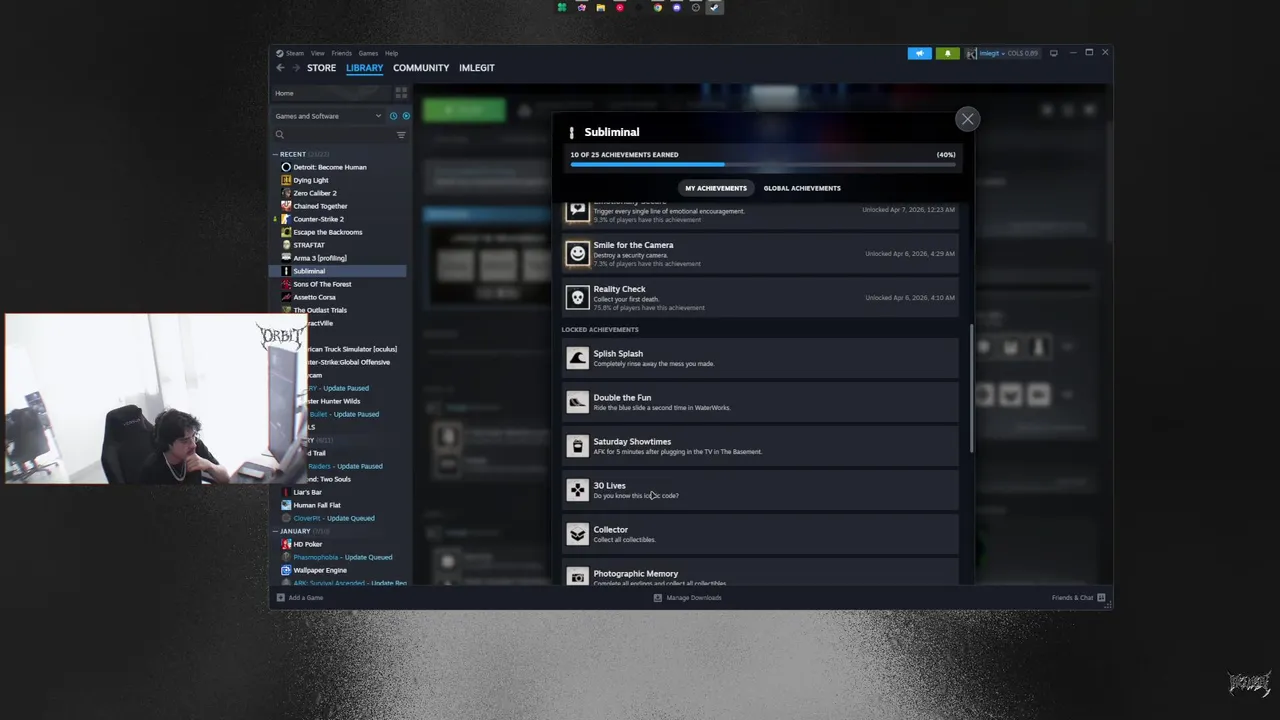Click the Splish Splash achievement wave icon
Viewport: 1280px width, 720px height.
577,358
